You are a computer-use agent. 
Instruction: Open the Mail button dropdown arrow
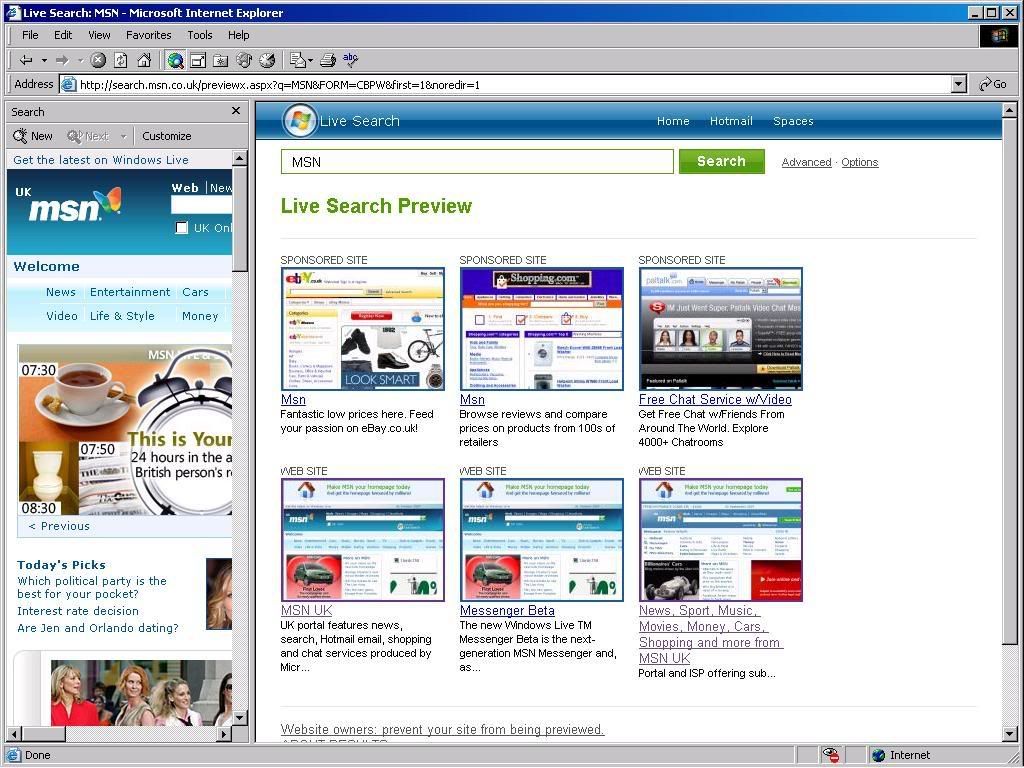tap(310, 61)
